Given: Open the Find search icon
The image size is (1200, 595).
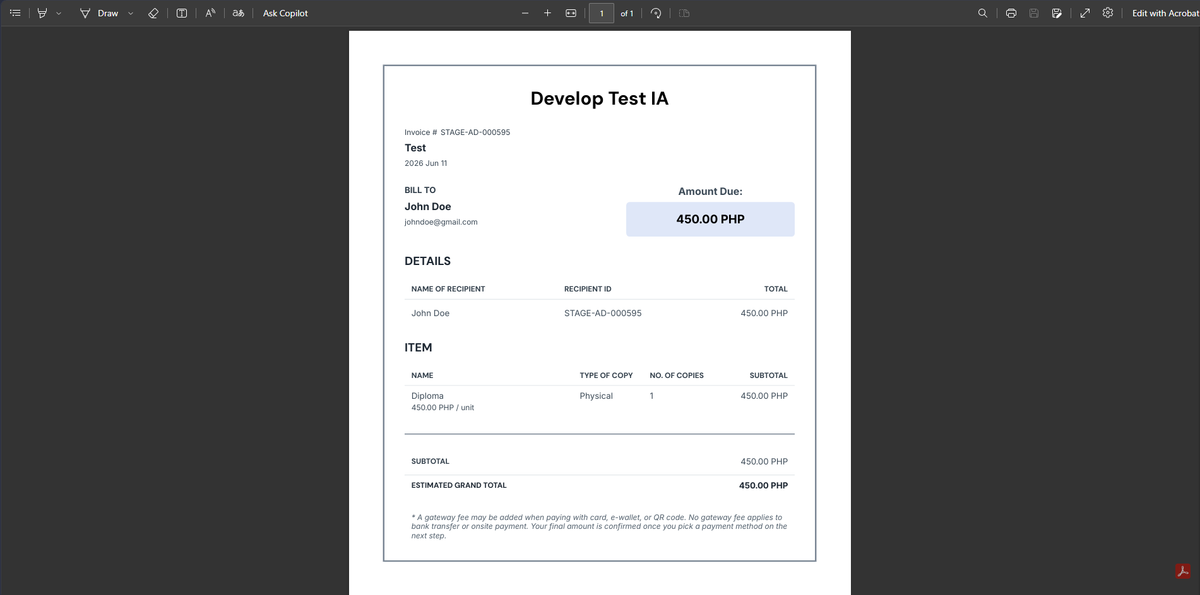Looking at the screenshot, I should 983,13.
